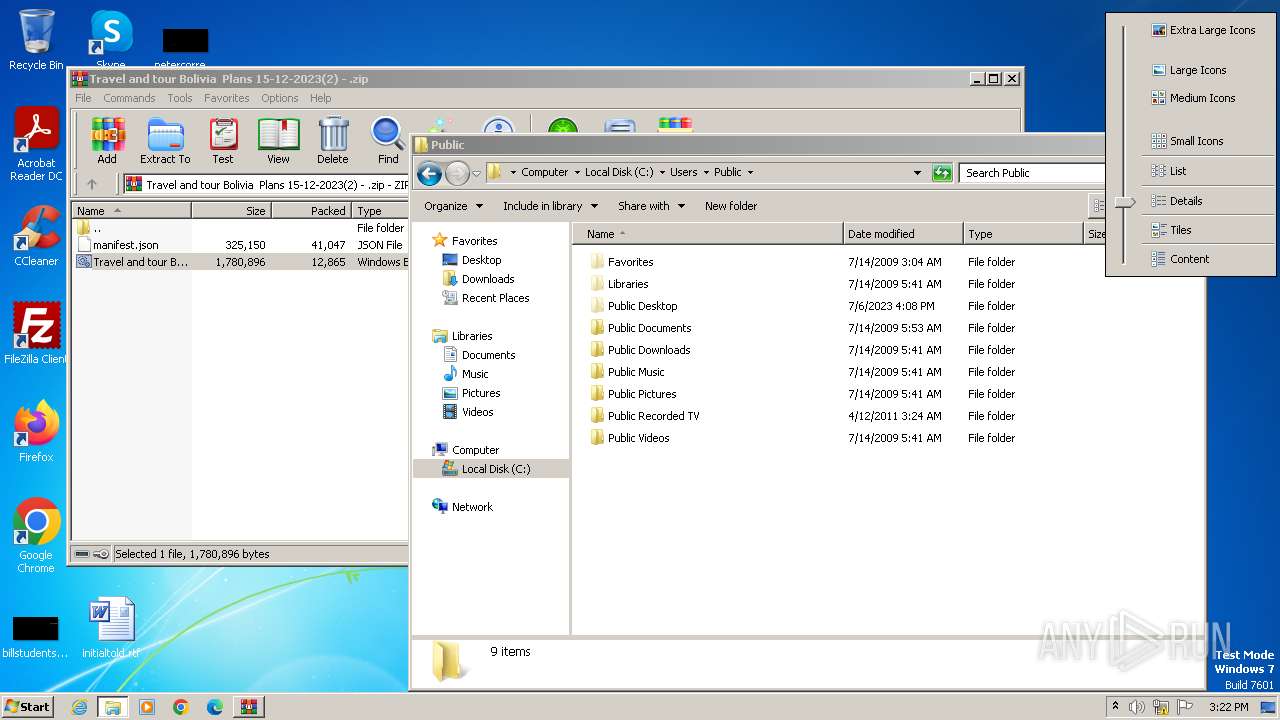Click Users in the address breadcrumb
This screenshot has height=720, width=1280.
click(684, 172)
